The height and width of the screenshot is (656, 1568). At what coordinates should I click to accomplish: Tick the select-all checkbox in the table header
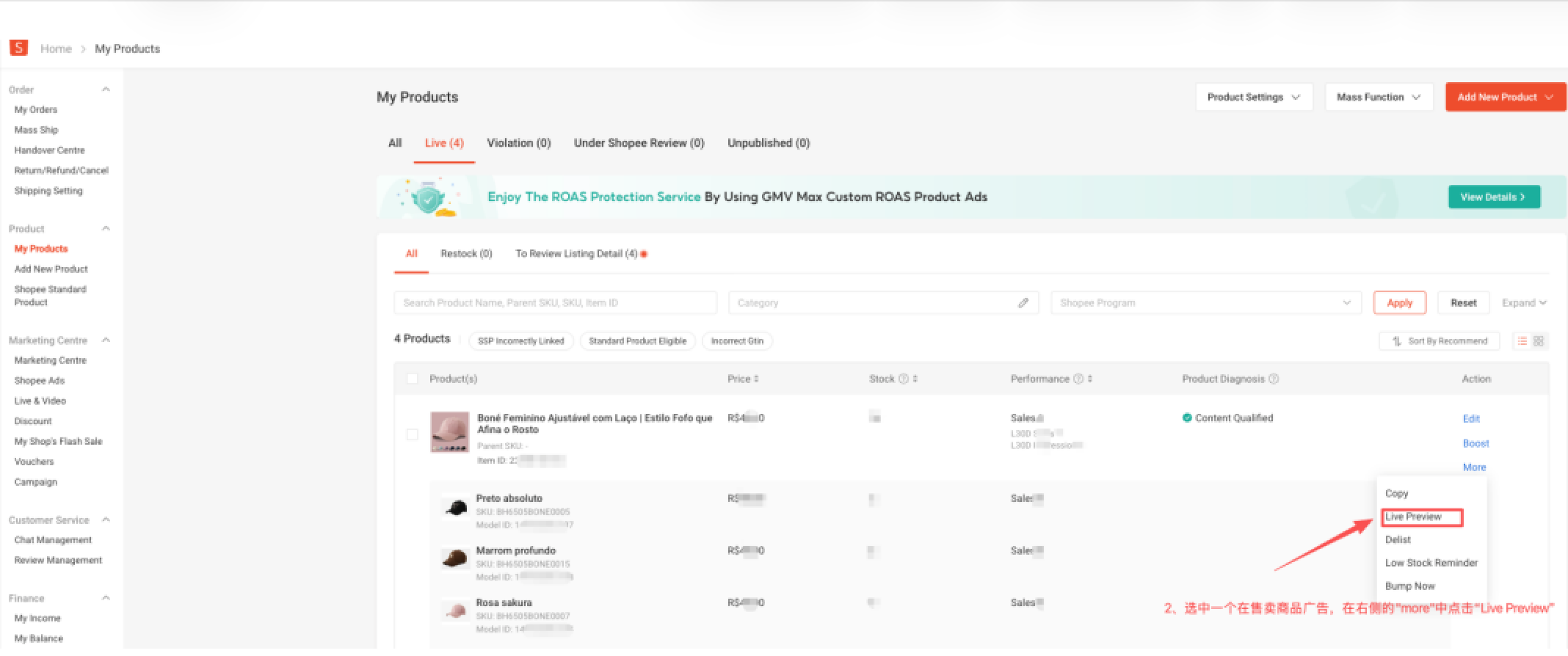413,379
